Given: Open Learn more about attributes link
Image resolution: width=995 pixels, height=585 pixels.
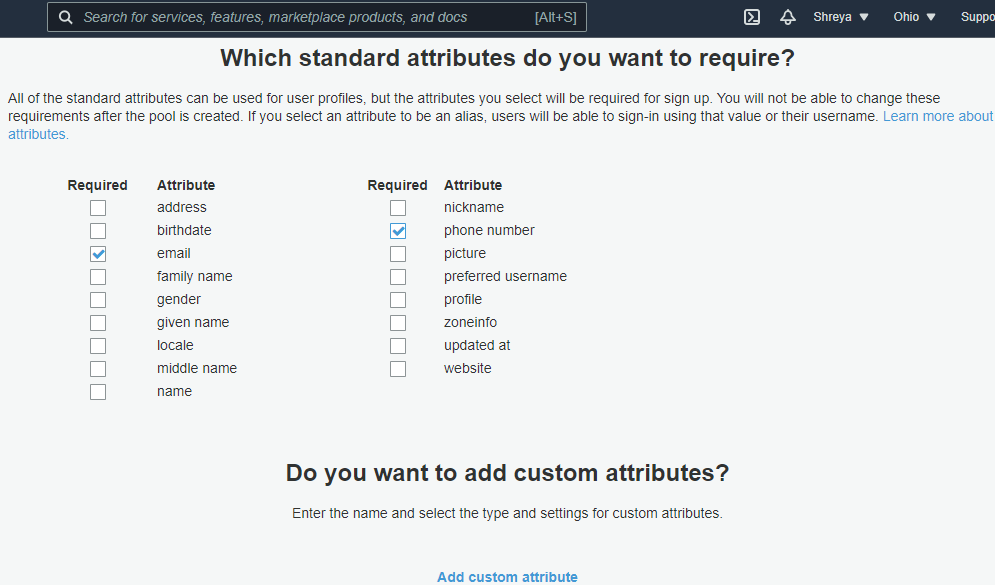Looking at the screenshot, I should click(x=937, y=116).
